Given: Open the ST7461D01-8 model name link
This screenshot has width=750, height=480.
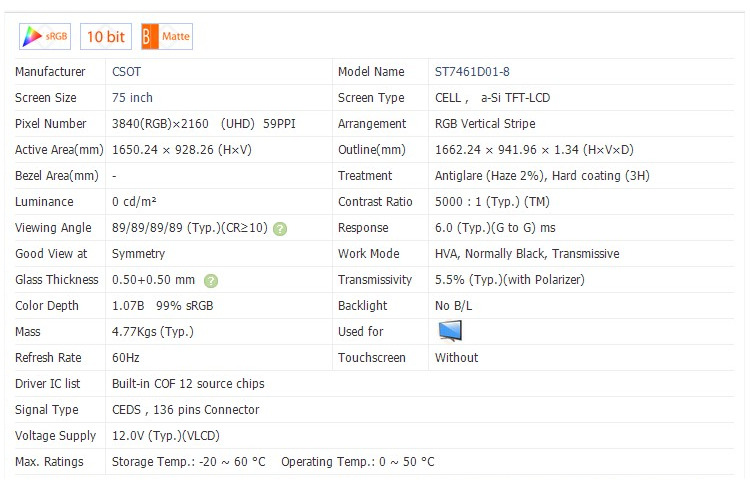Looking at the screenshot, I should (472, 72).
